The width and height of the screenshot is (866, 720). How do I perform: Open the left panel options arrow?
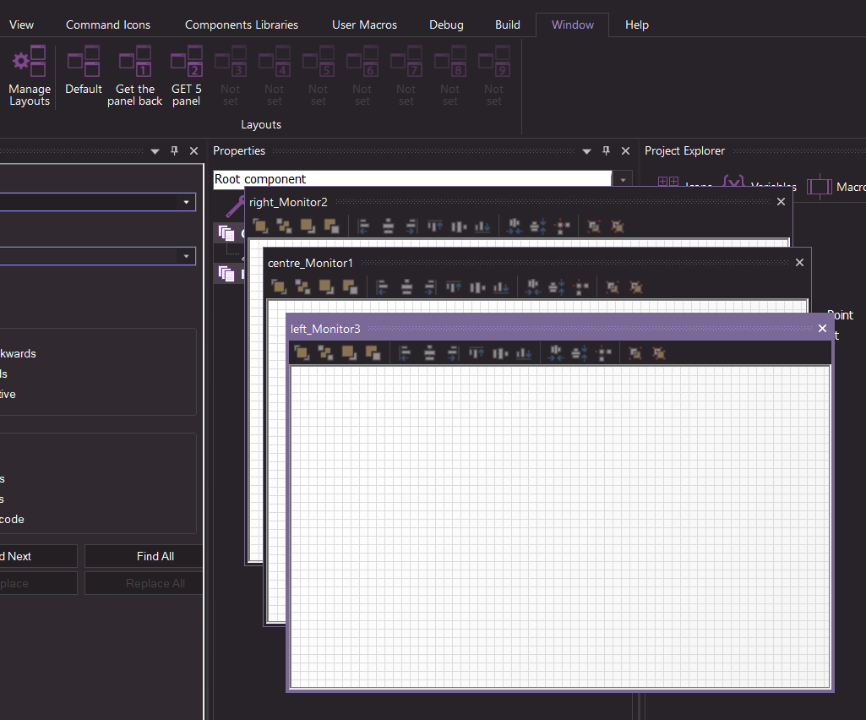(155, 151)
